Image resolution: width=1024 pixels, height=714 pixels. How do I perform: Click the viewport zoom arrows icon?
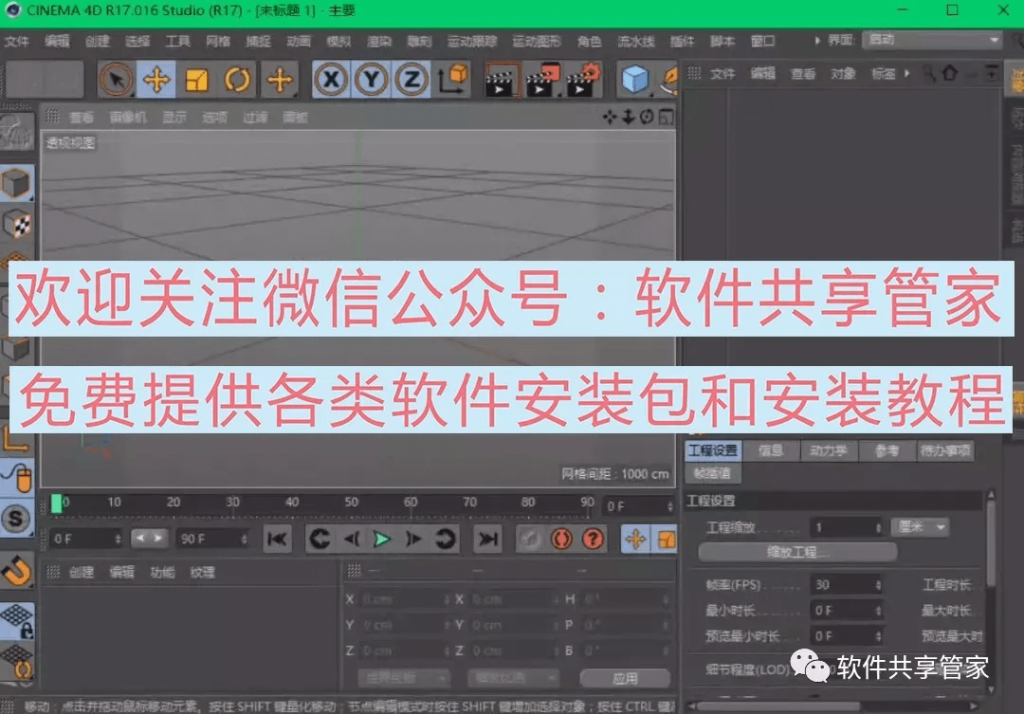(x=628, y=117)
